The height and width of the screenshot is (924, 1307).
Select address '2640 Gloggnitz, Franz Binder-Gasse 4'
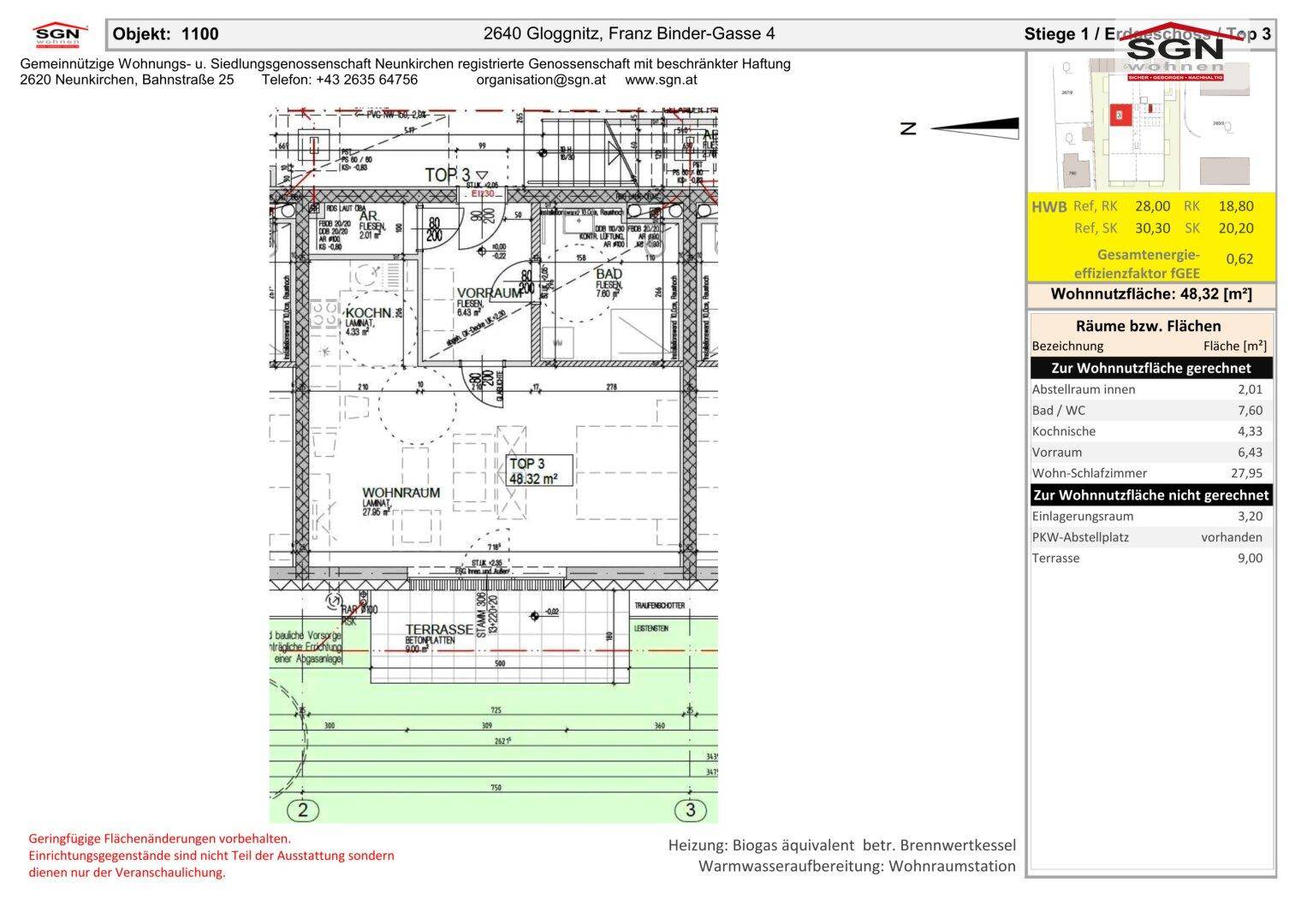(x=629, y=33)
